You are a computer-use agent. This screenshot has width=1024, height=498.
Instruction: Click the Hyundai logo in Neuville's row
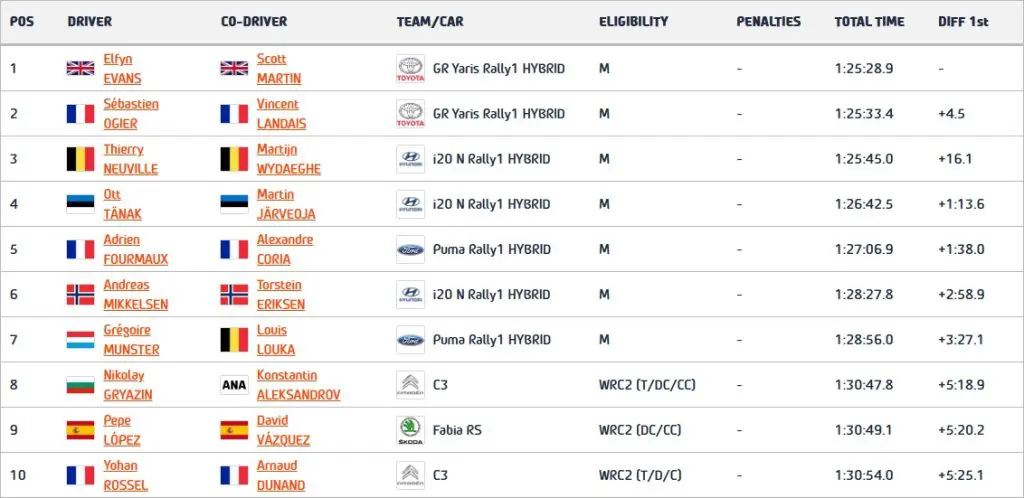[411, 159]
